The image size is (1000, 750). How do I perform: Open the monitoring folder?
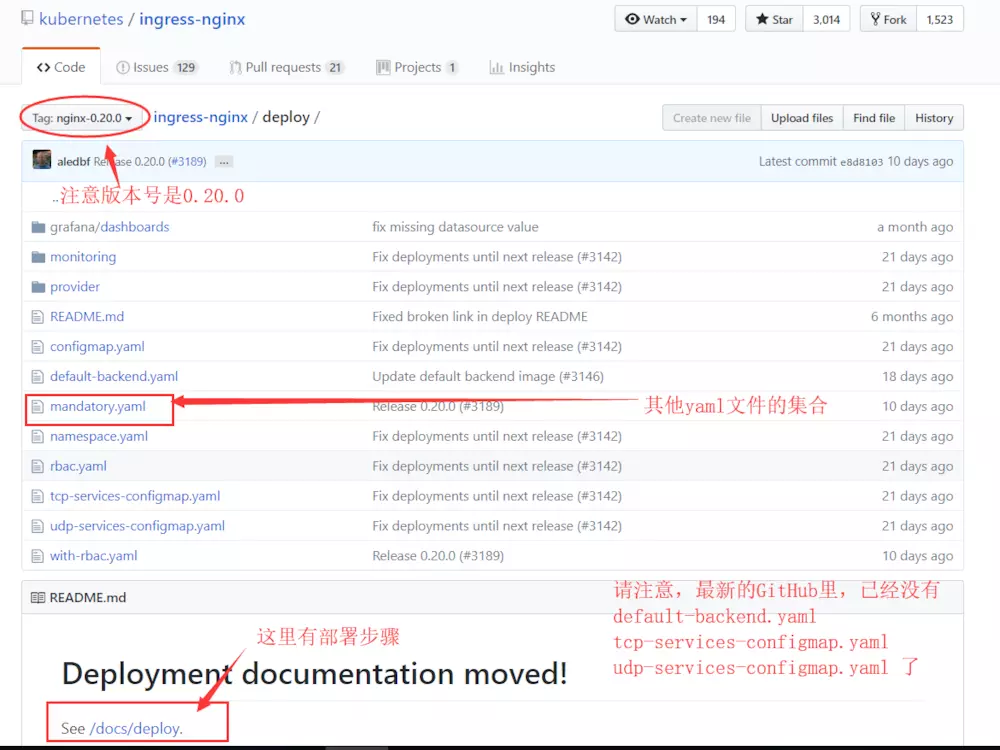[83, 257]
